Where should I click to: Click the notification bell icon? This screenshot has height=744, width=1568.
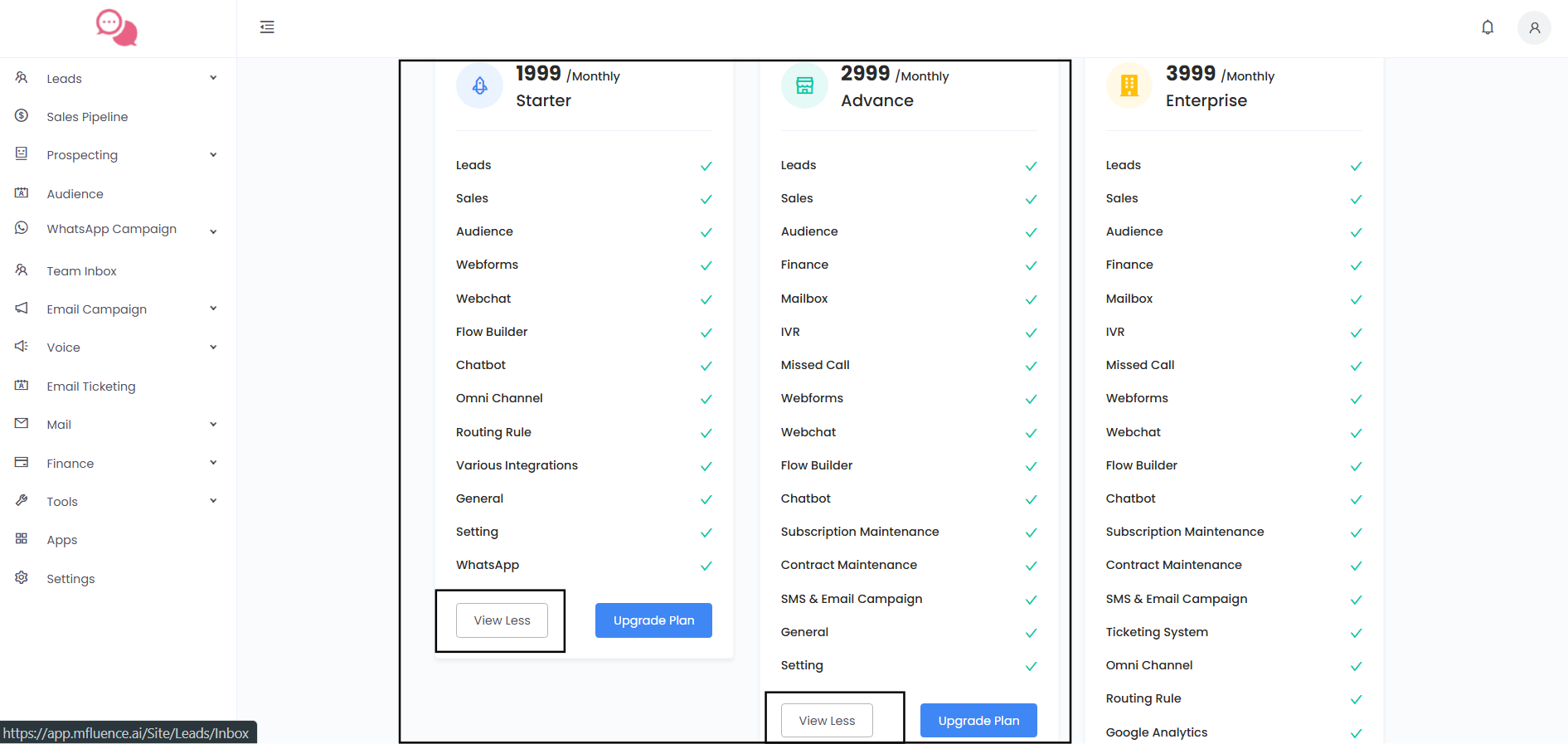pyautogui.click(x=1488, y=27)
